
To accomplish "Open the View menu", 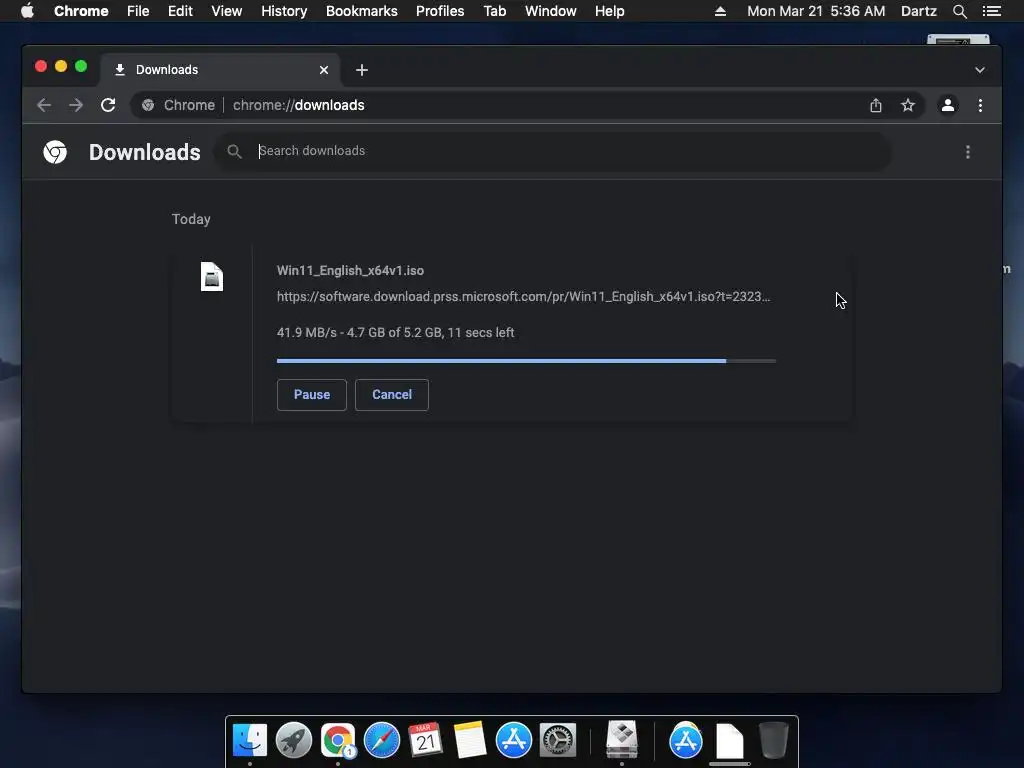I will pos(227,11).
